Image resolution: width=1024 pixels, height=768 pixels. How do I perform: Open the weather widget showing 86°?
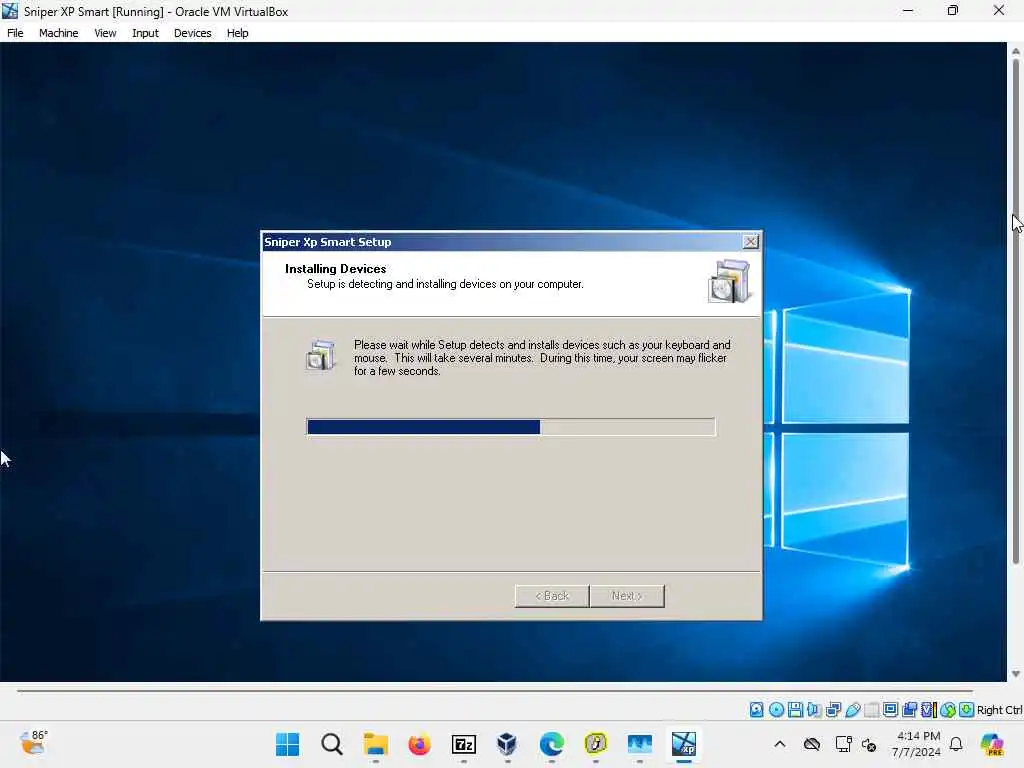click(33, 743)
